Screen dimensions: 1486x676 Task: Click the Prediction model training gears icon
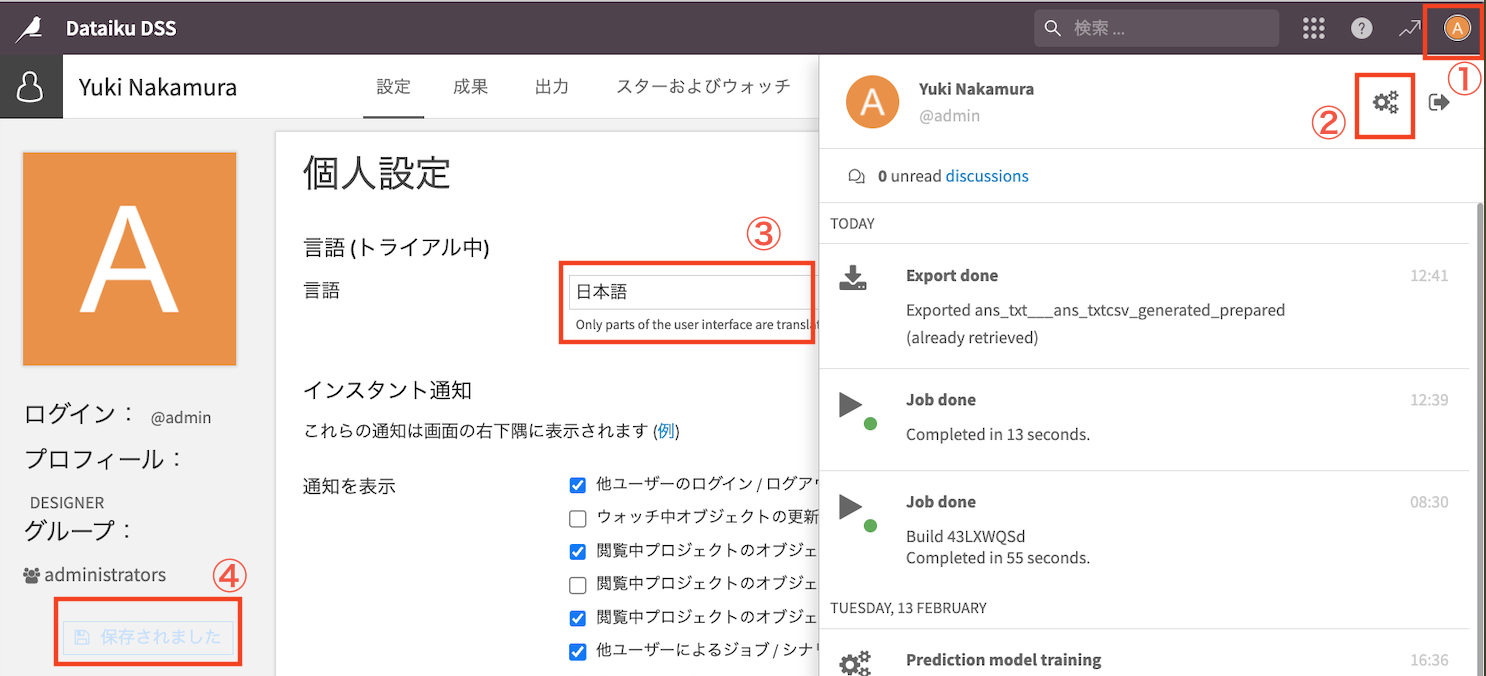pos(855,664)
